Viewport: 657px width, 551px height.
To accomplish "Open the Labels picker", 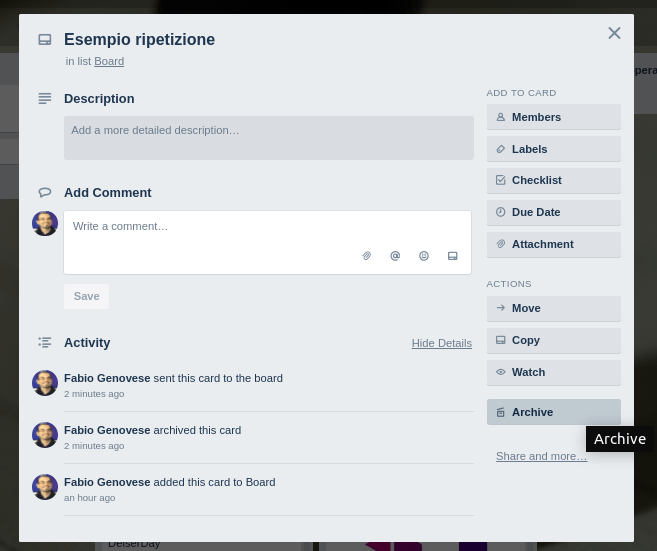I will [x=553, y=149].
